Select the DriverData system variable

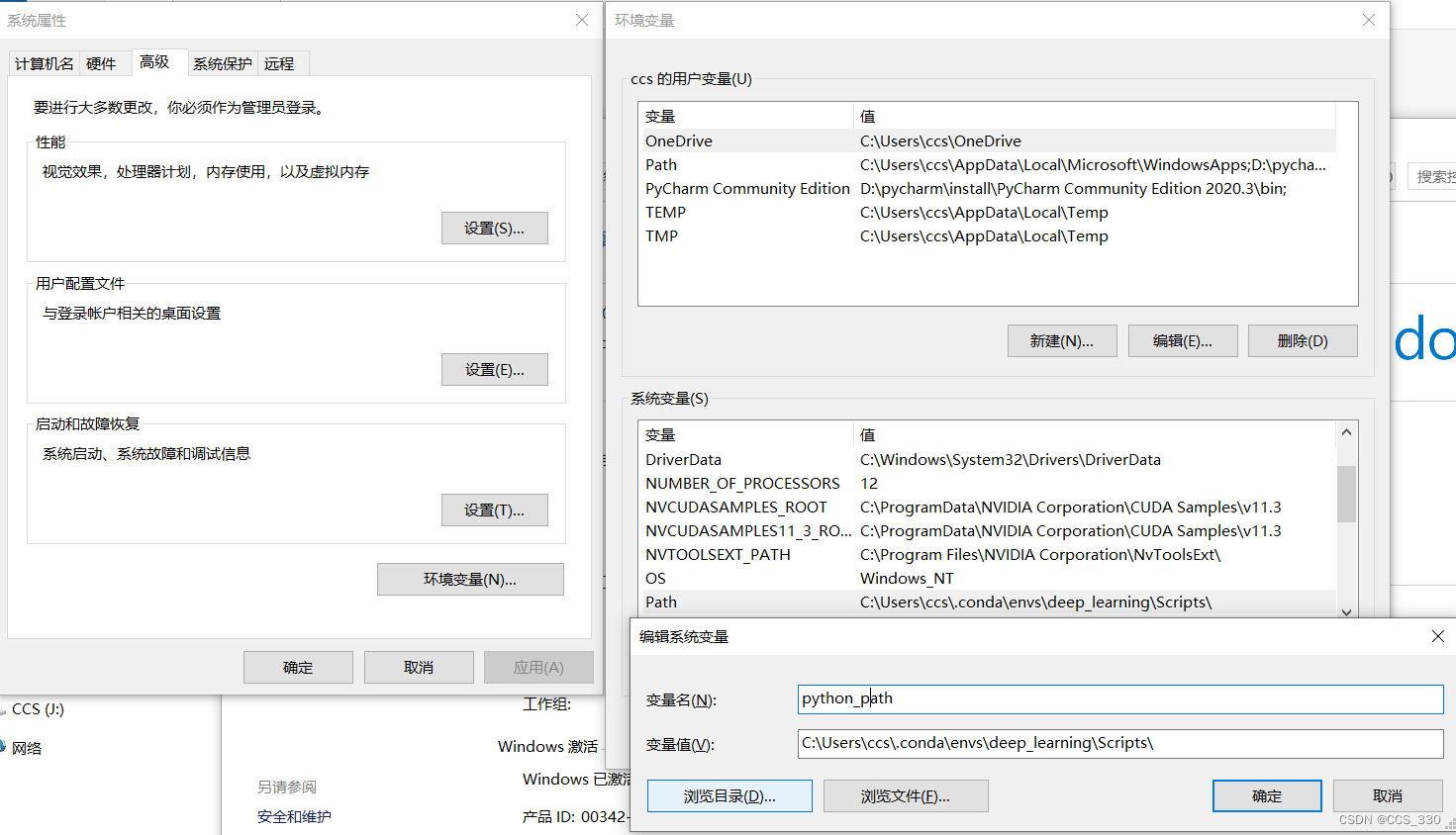[x=987, y=459]
